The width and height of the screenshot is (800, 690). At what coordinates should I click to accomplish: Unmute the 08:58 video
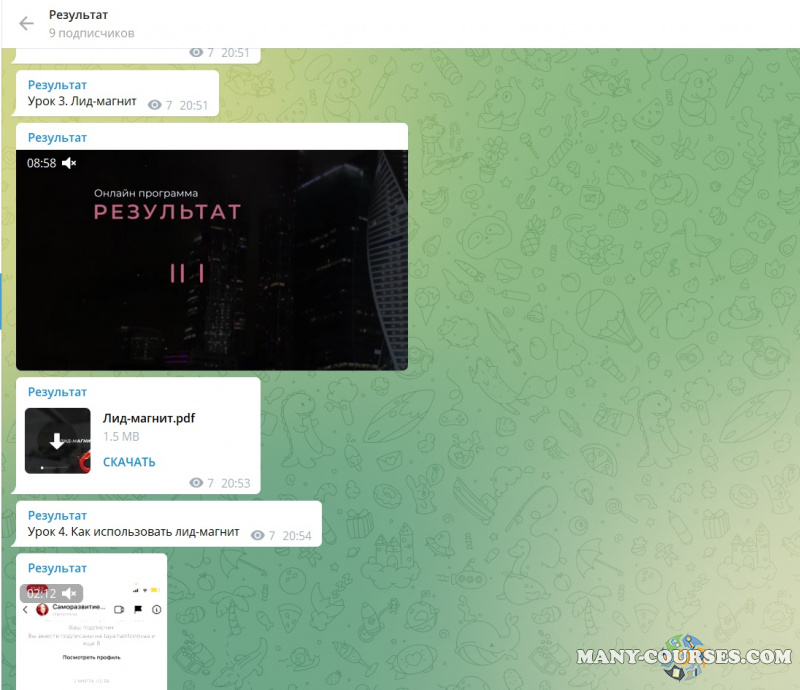tap(69, 163)
